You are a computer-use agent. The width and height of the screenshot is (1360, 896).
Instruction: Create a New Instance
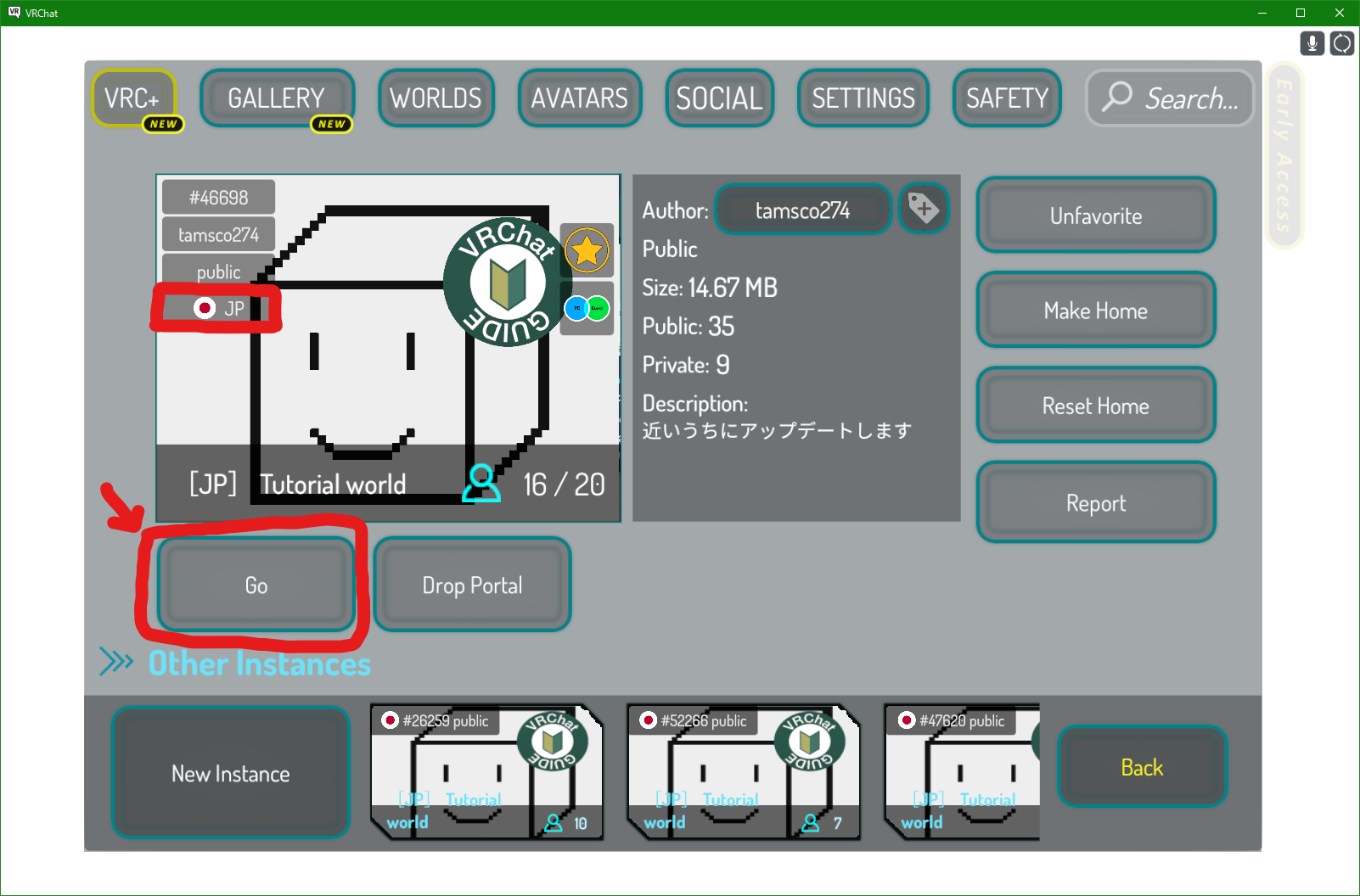(x=231, y=773)
